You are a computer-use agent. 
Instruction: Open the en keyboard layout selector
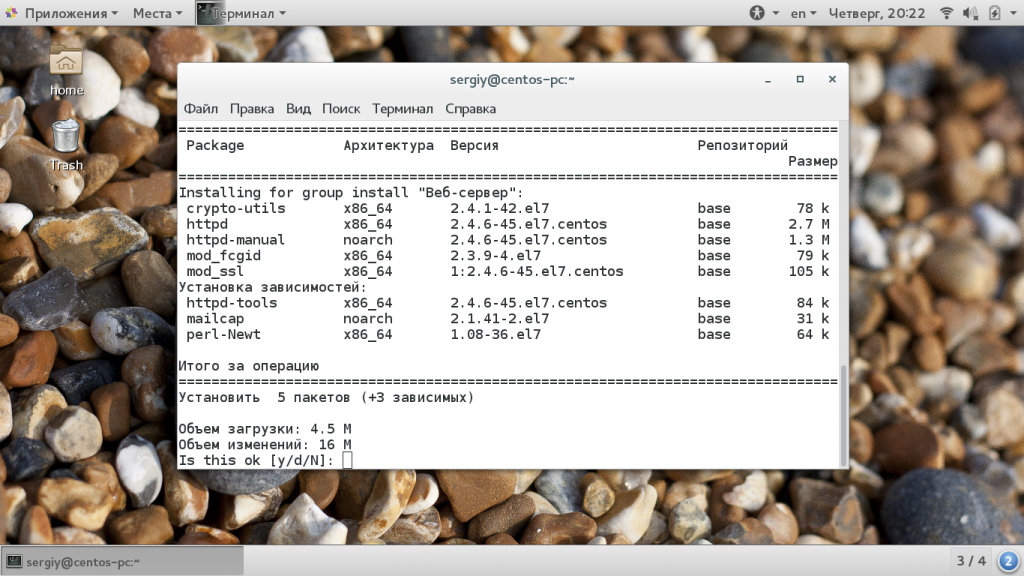[x=803, y=13]
